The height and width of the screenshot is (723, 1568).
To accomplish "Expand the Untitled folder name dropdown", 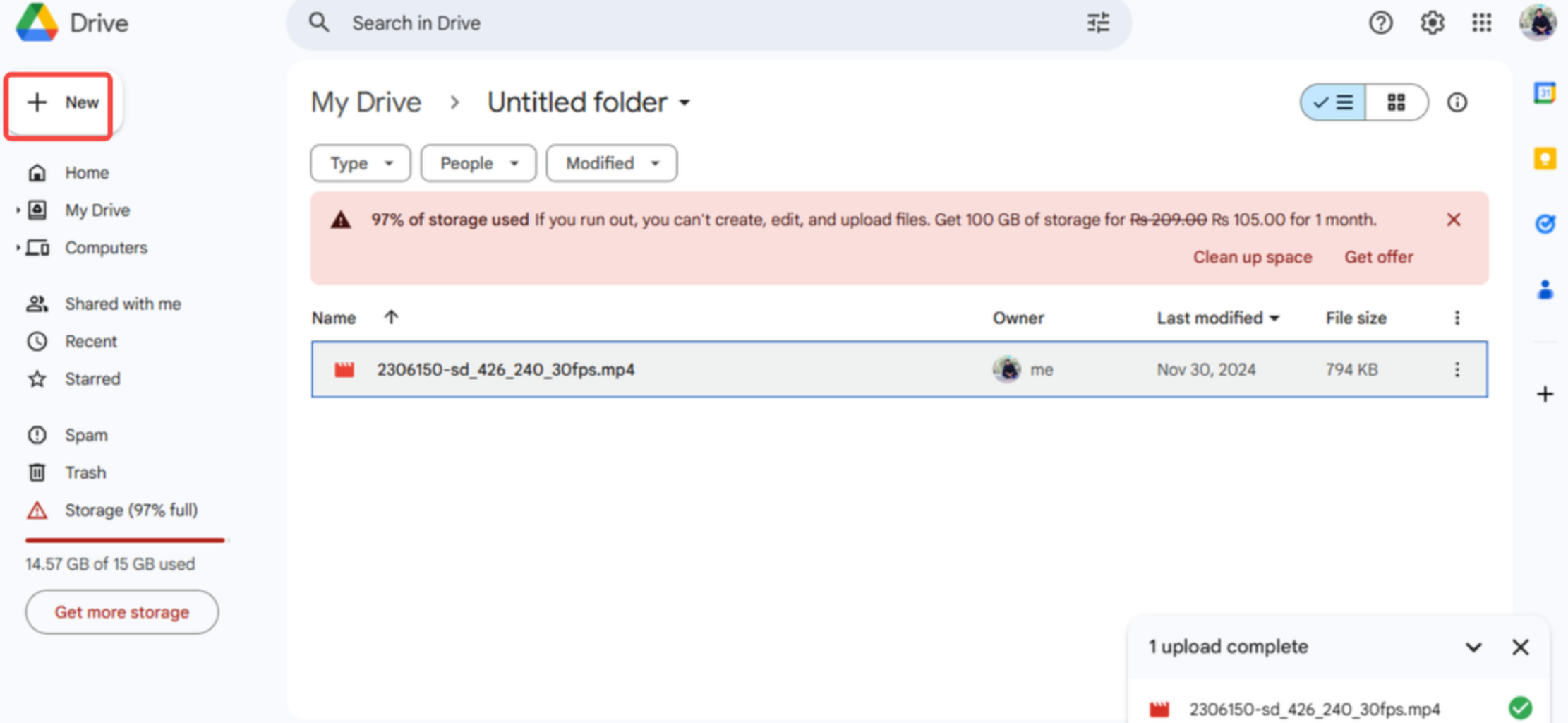I will pyautogui.click(x=685, y=102).
